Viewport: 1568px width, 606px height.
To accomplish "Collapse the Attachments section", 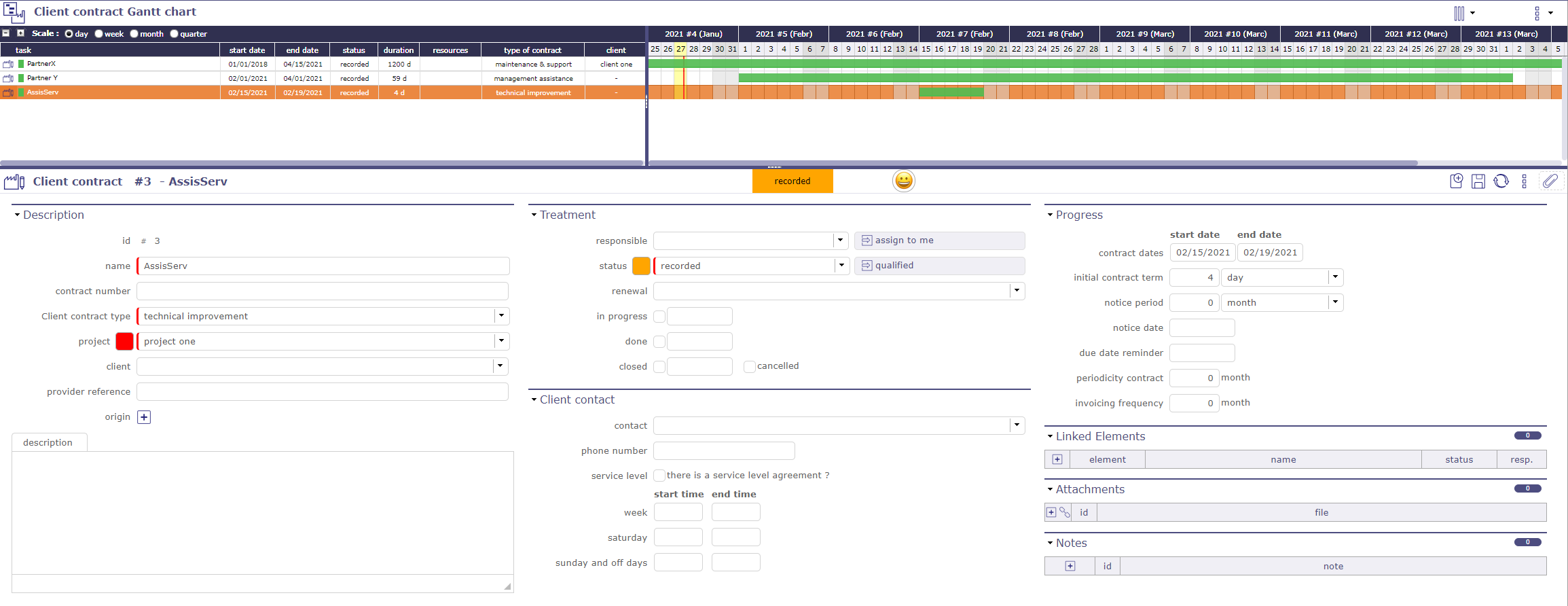I will [x=1050, y=489].
